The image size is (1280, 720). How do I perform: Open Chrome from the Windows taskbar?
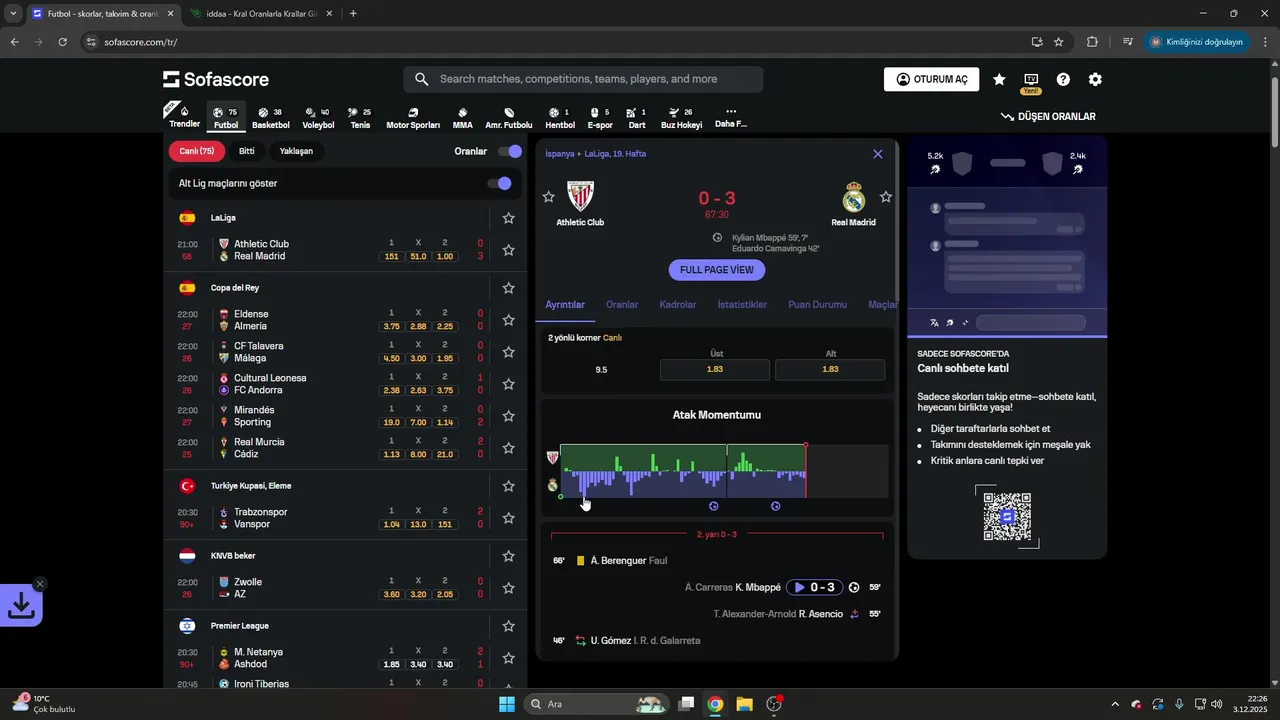pos(714,704)
